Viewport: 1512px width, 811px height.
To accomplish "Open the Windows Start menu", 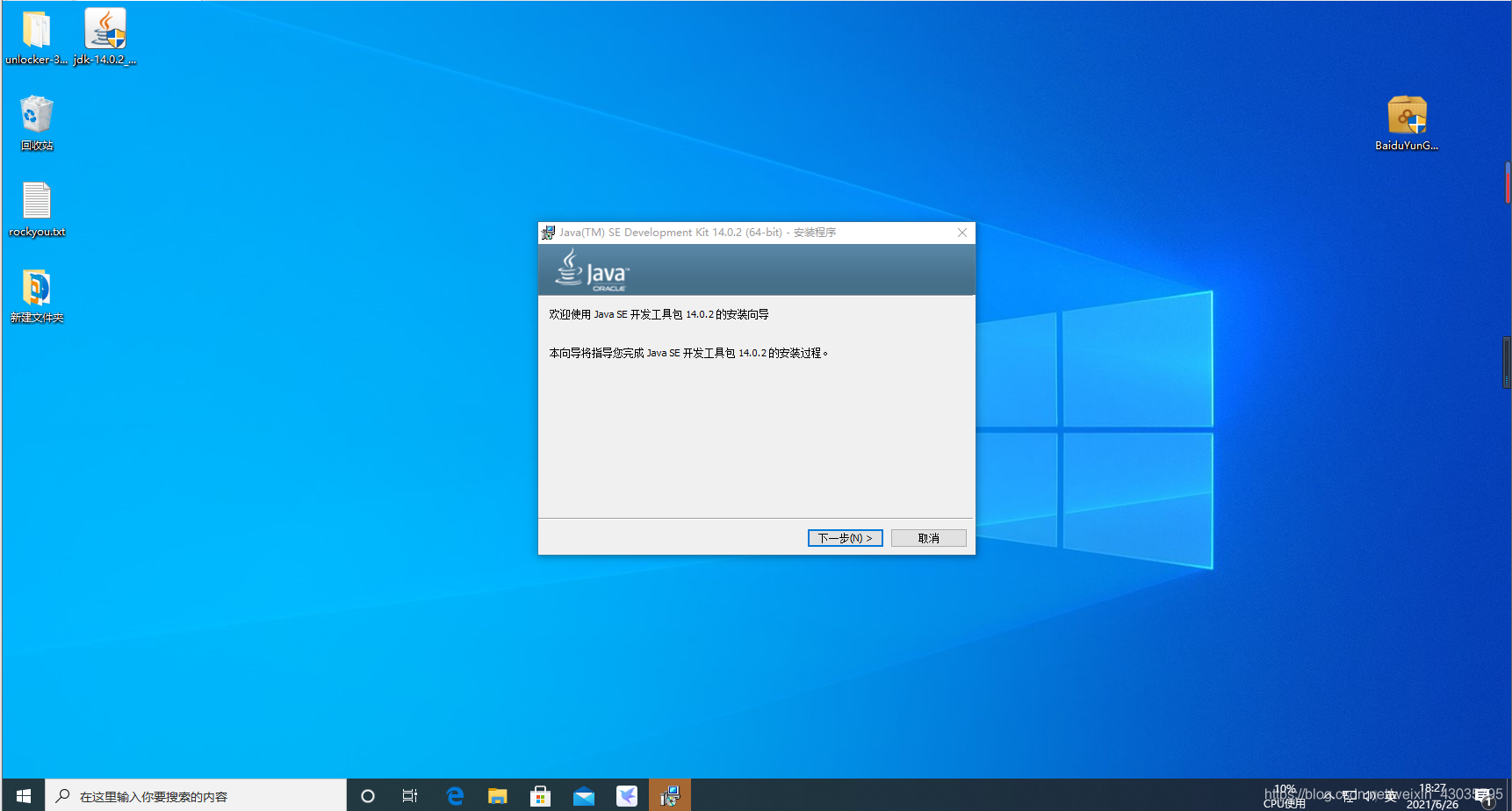I will pos(24,795).
